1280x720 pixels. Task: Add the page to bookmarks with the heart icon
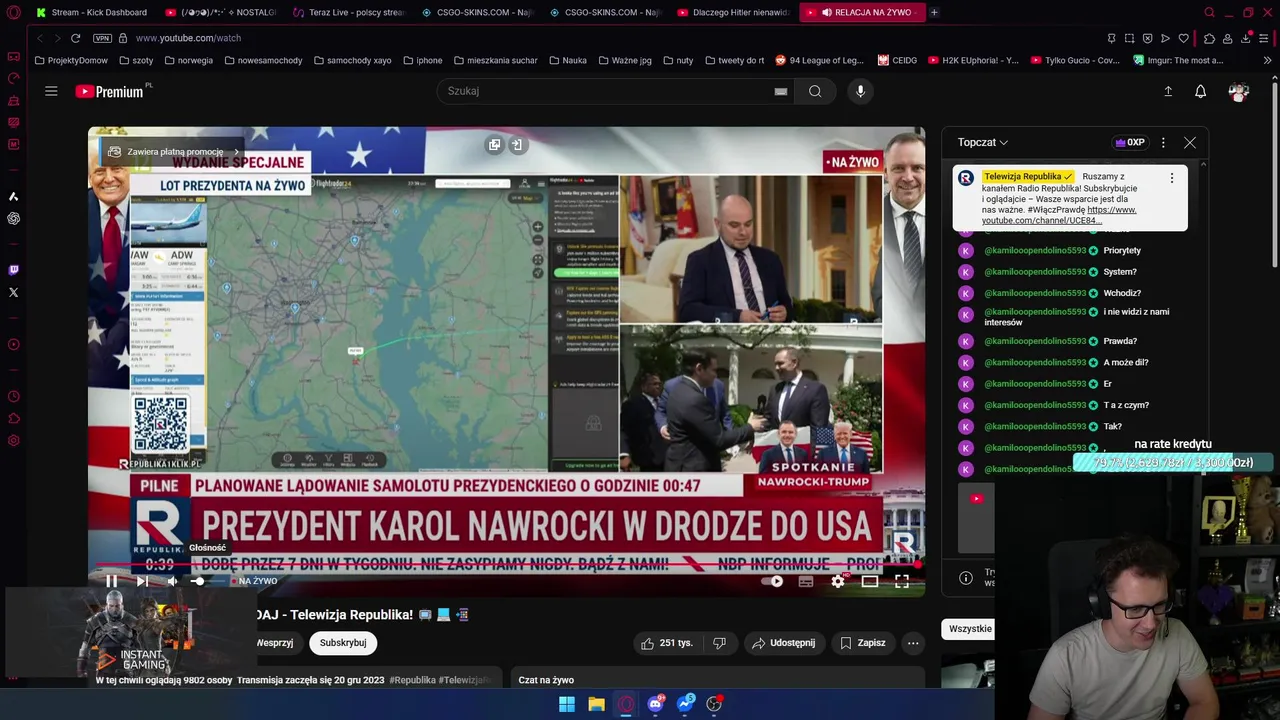tap(1184, 38)
